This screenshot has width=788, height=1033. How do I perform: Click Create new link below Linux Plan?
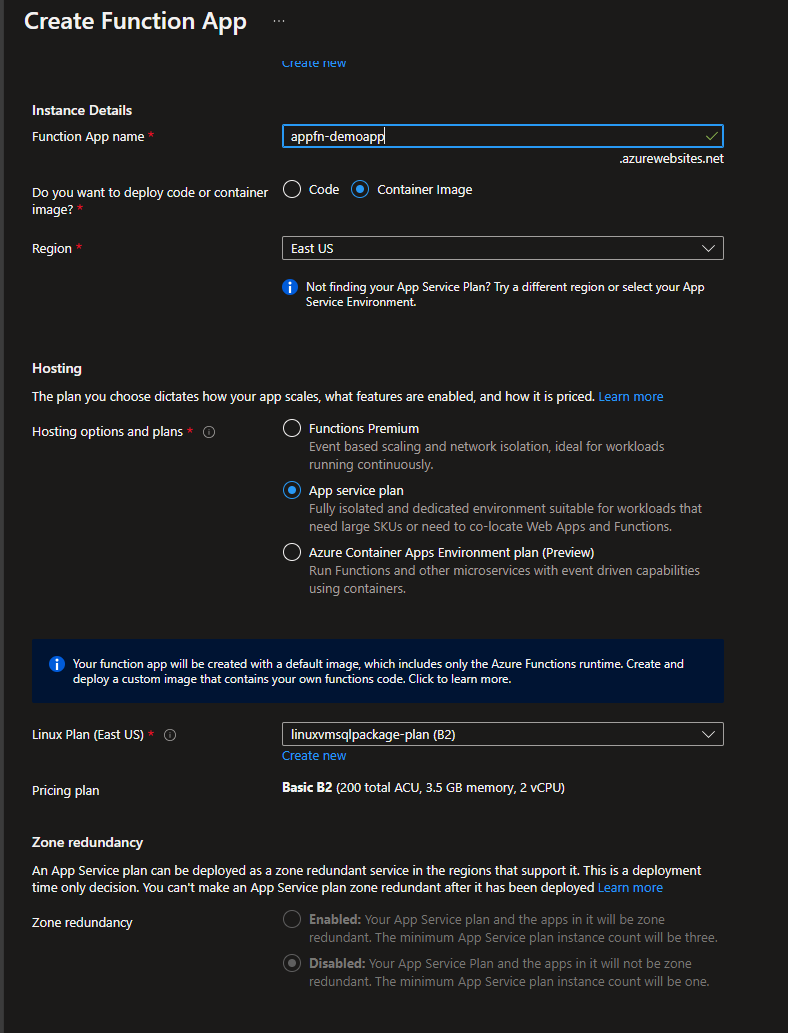314,756
